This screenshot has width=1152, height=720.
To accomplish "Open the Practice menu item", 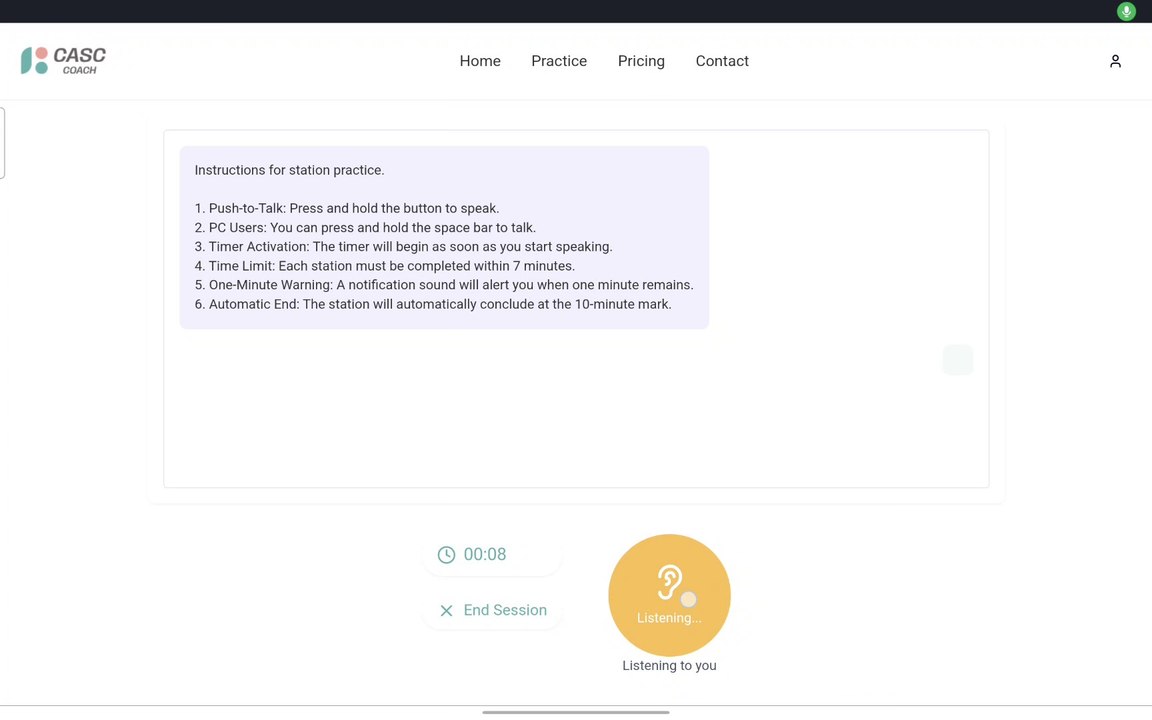I will click(x=558, y=61).
